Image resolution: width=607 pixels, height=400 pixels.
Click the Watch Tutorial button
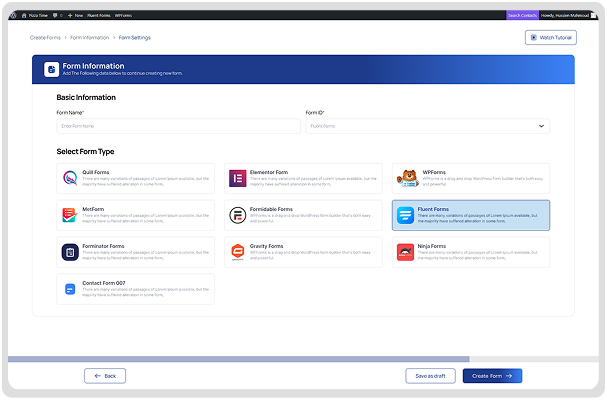click(x=550, y=38)
